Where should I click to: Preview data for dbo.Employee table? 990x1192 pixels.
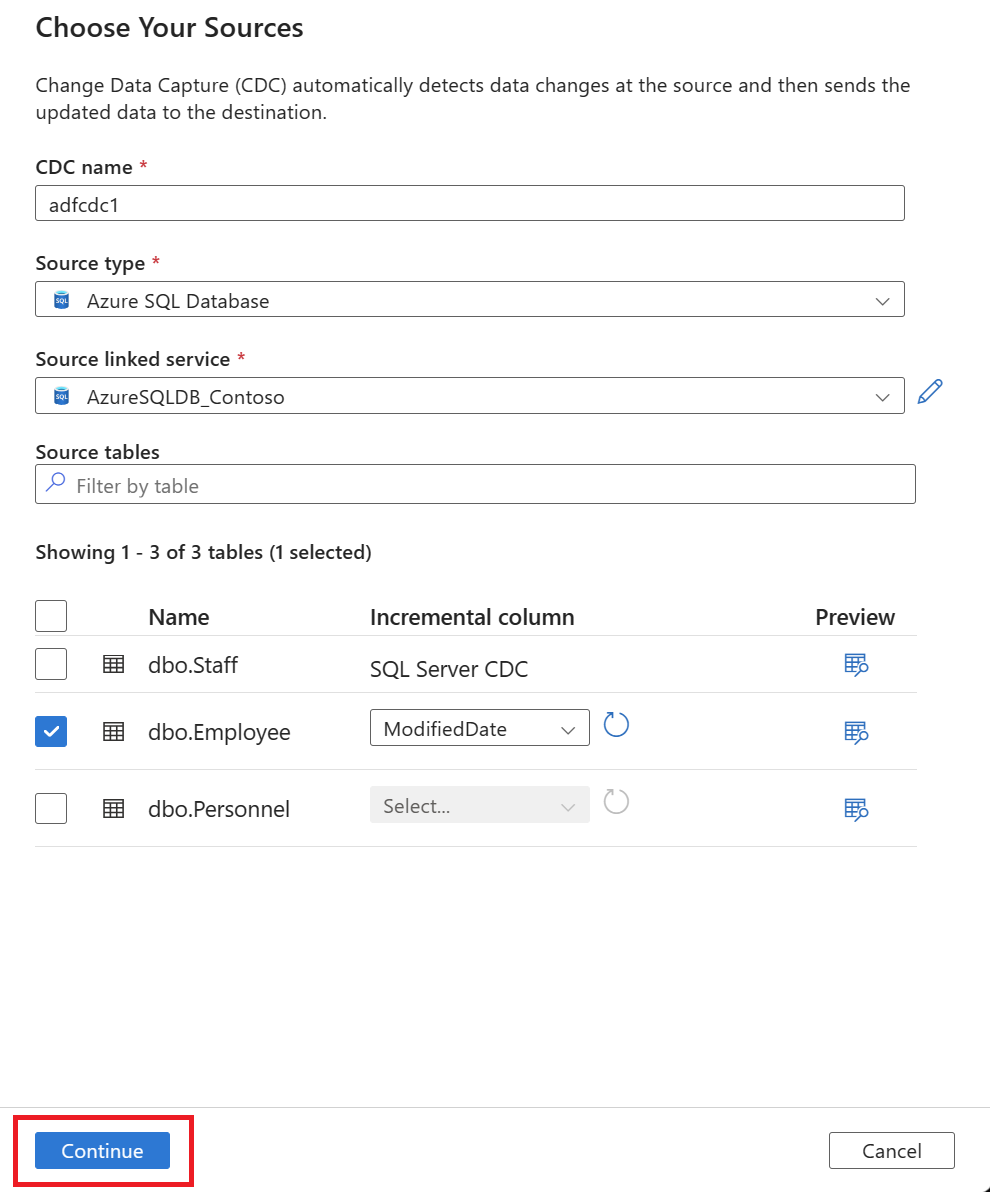pyautogui.click(x=856, y=732)
